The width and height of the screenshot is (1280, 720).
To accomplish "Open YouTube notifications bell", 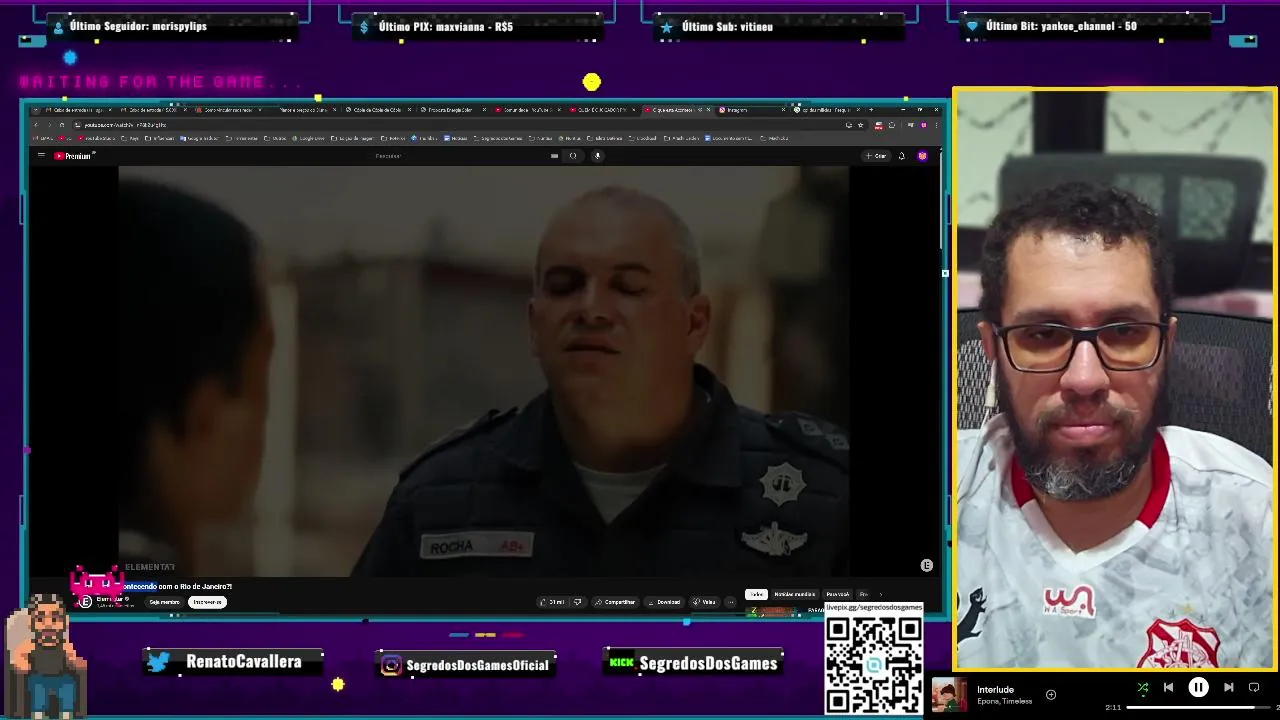I will point(902,156).
